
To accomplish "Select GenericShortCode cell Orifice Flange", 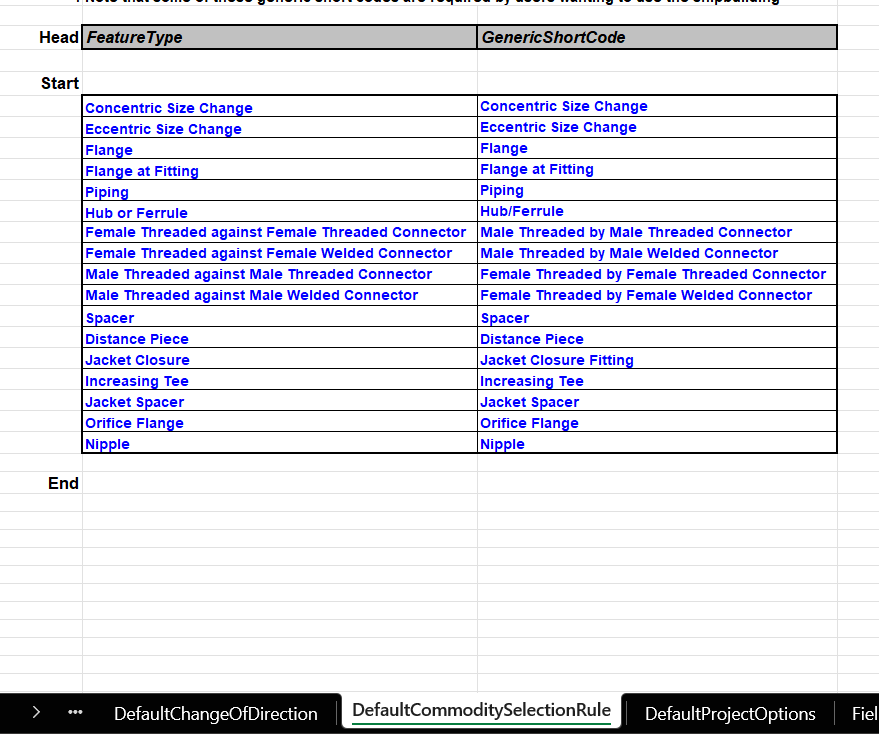I will tap(657, 422).
